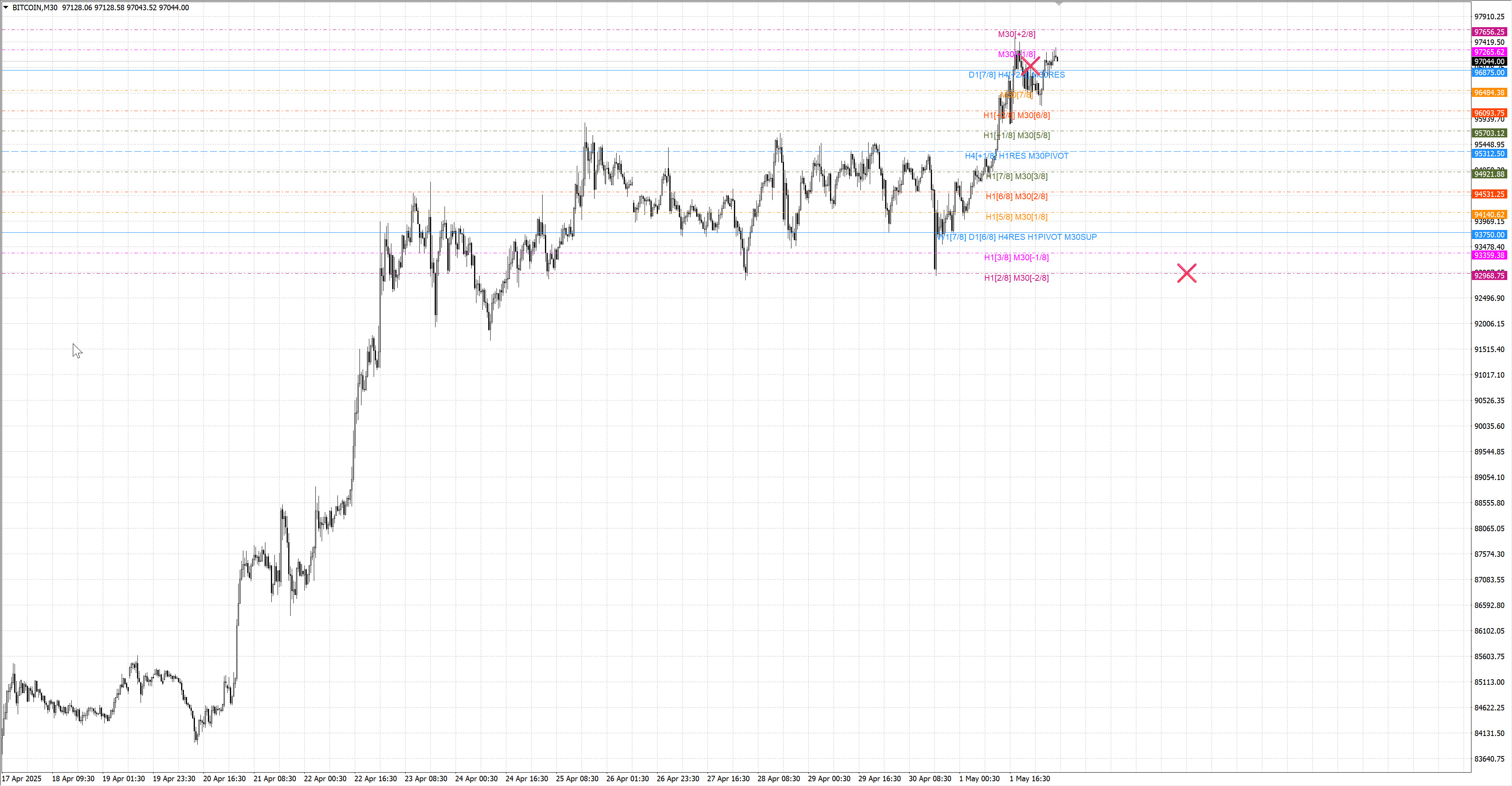Select the M30[+2/8] level label
This screenshot has height=786, width=1512.
[x=1016, y=34]
